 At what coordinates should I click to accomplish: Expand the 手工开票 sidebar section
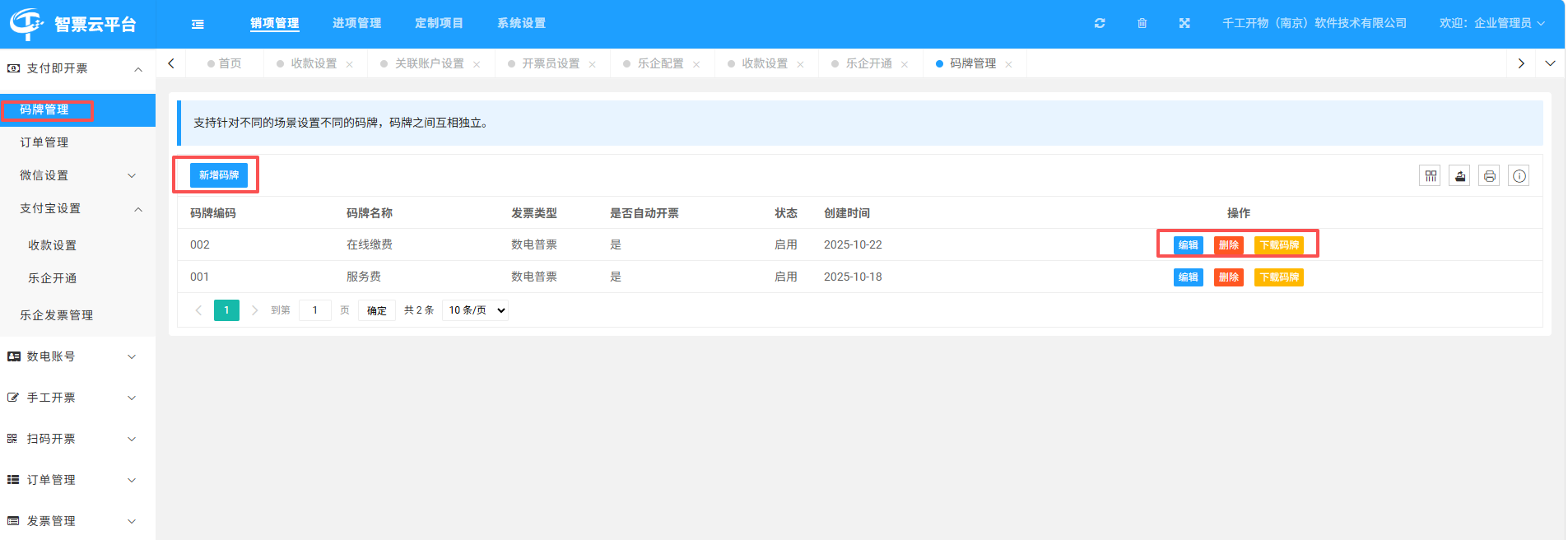(x=77, y=398)
